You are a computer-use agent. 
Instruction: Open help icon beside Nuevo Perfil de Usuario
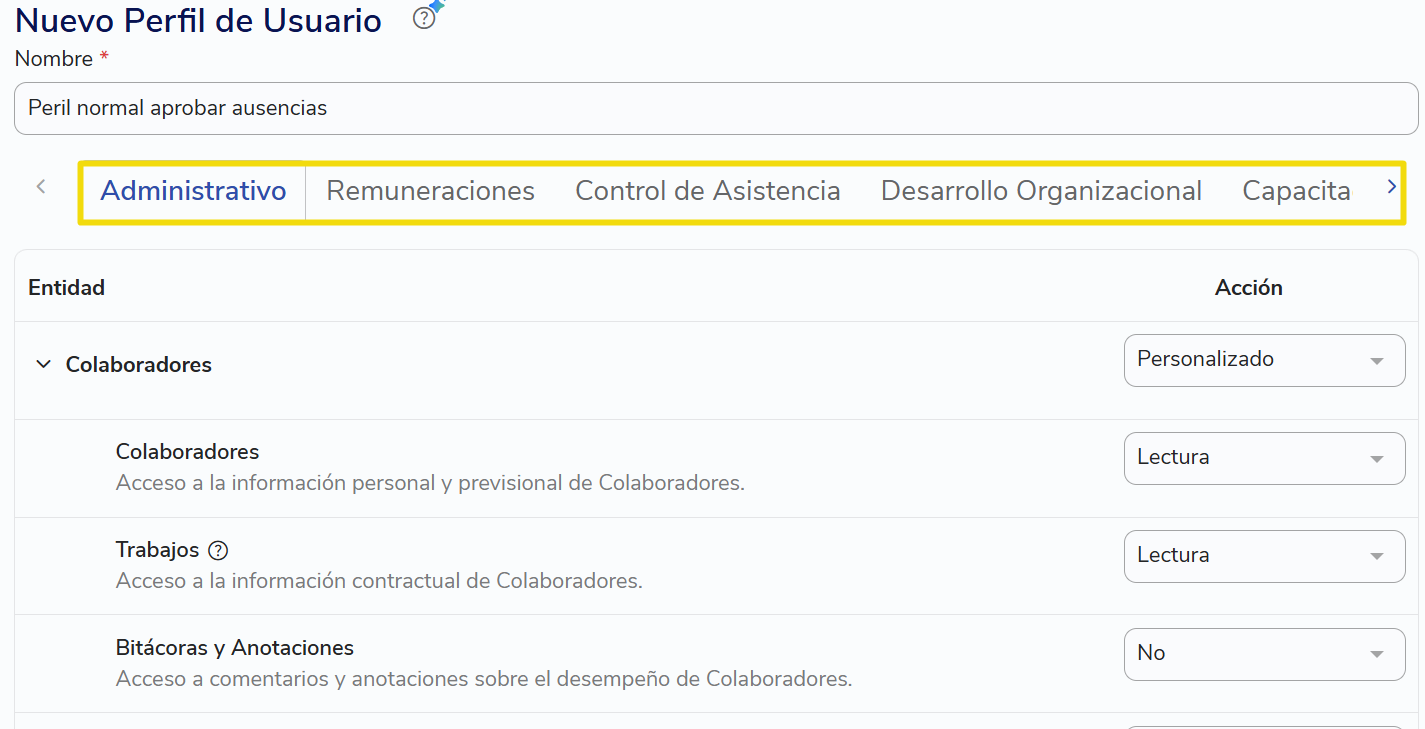424,19
